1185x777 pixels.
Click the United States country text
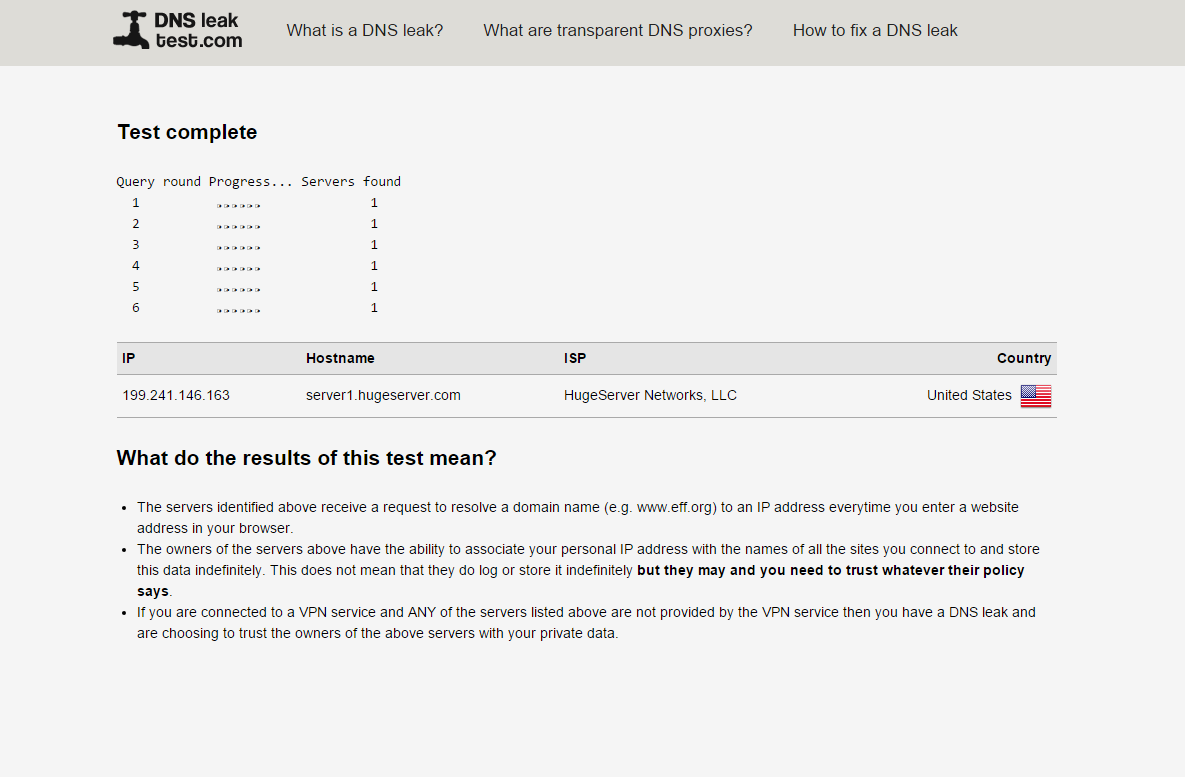point(969,395)
